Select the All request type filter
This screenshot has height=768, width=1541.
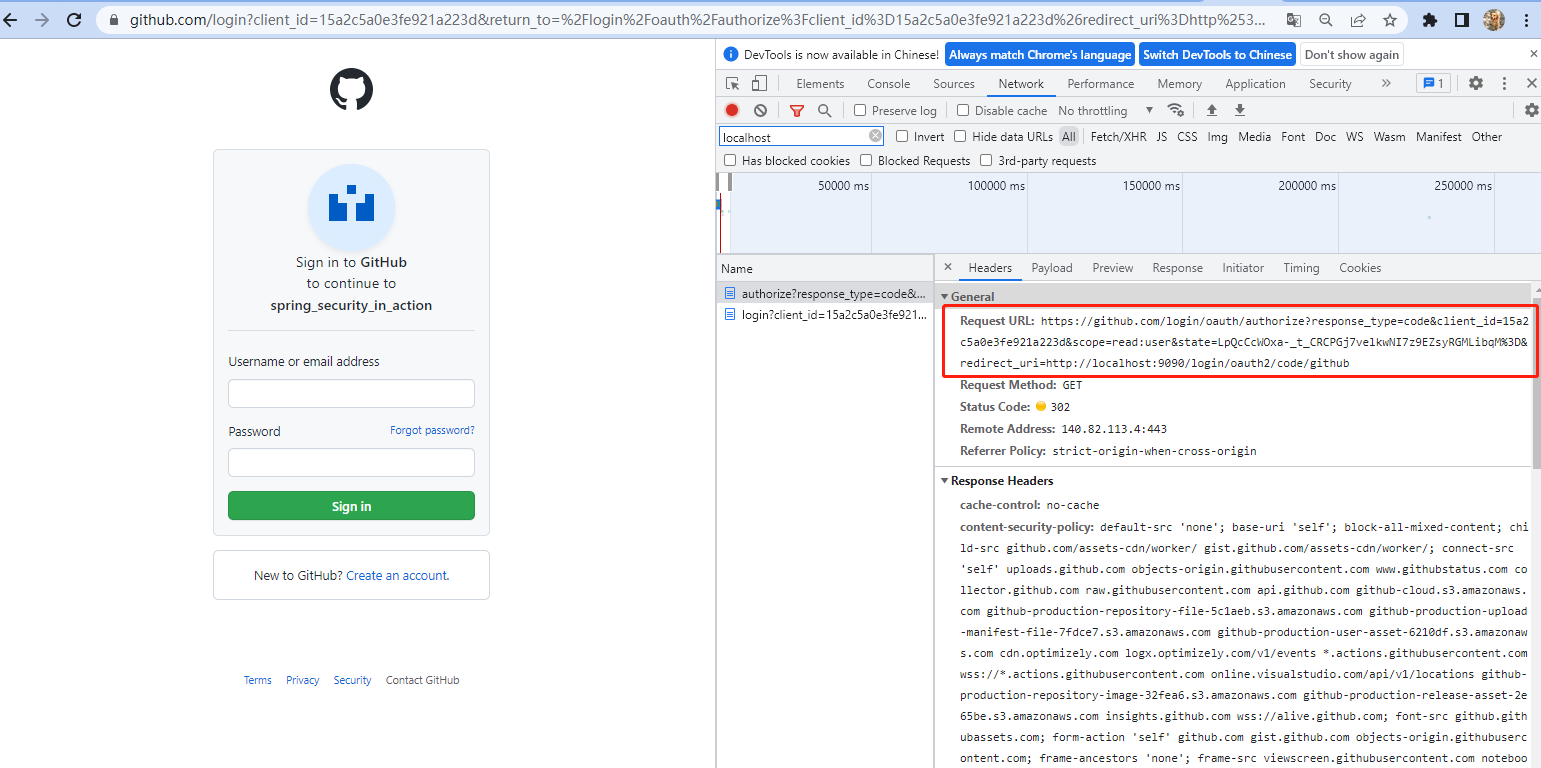coord(1069,137)
